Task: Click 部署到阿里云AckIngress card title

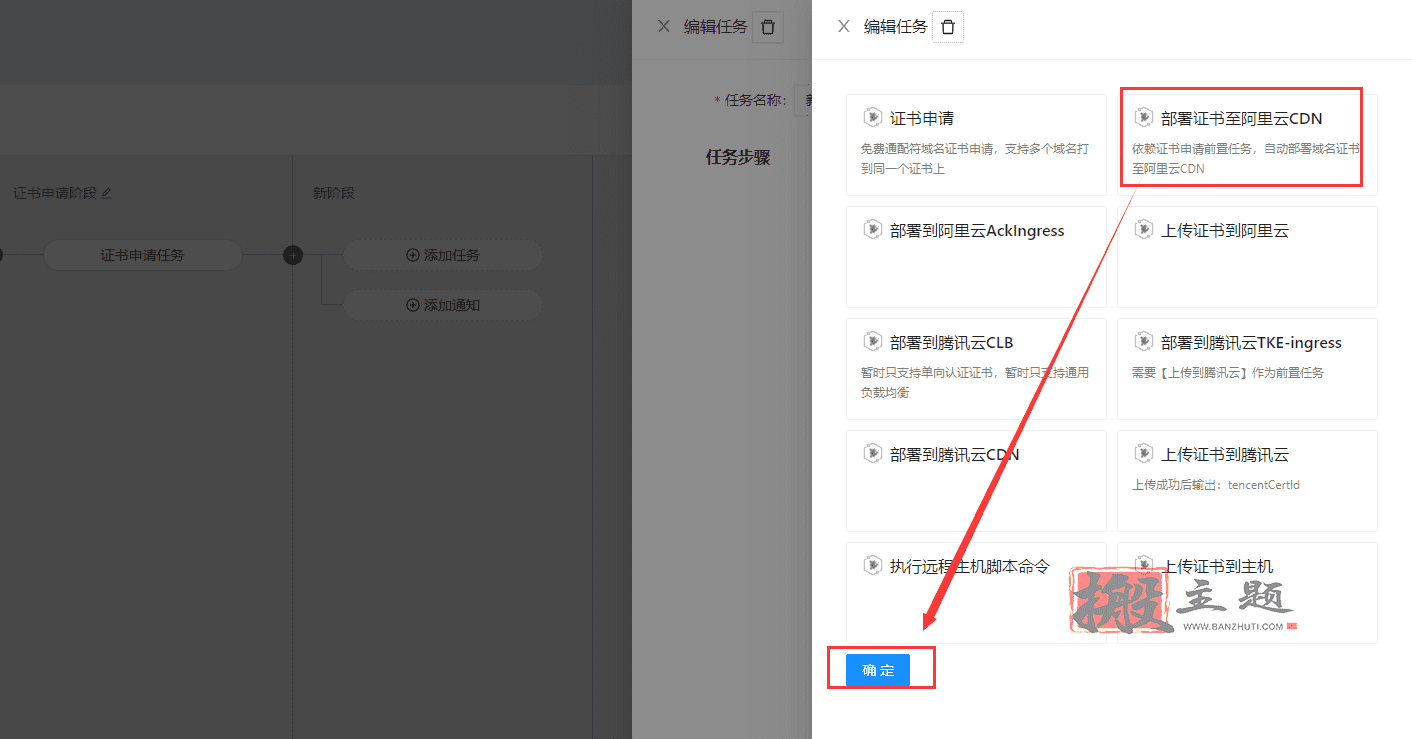Action: click(x=977, y=230)
